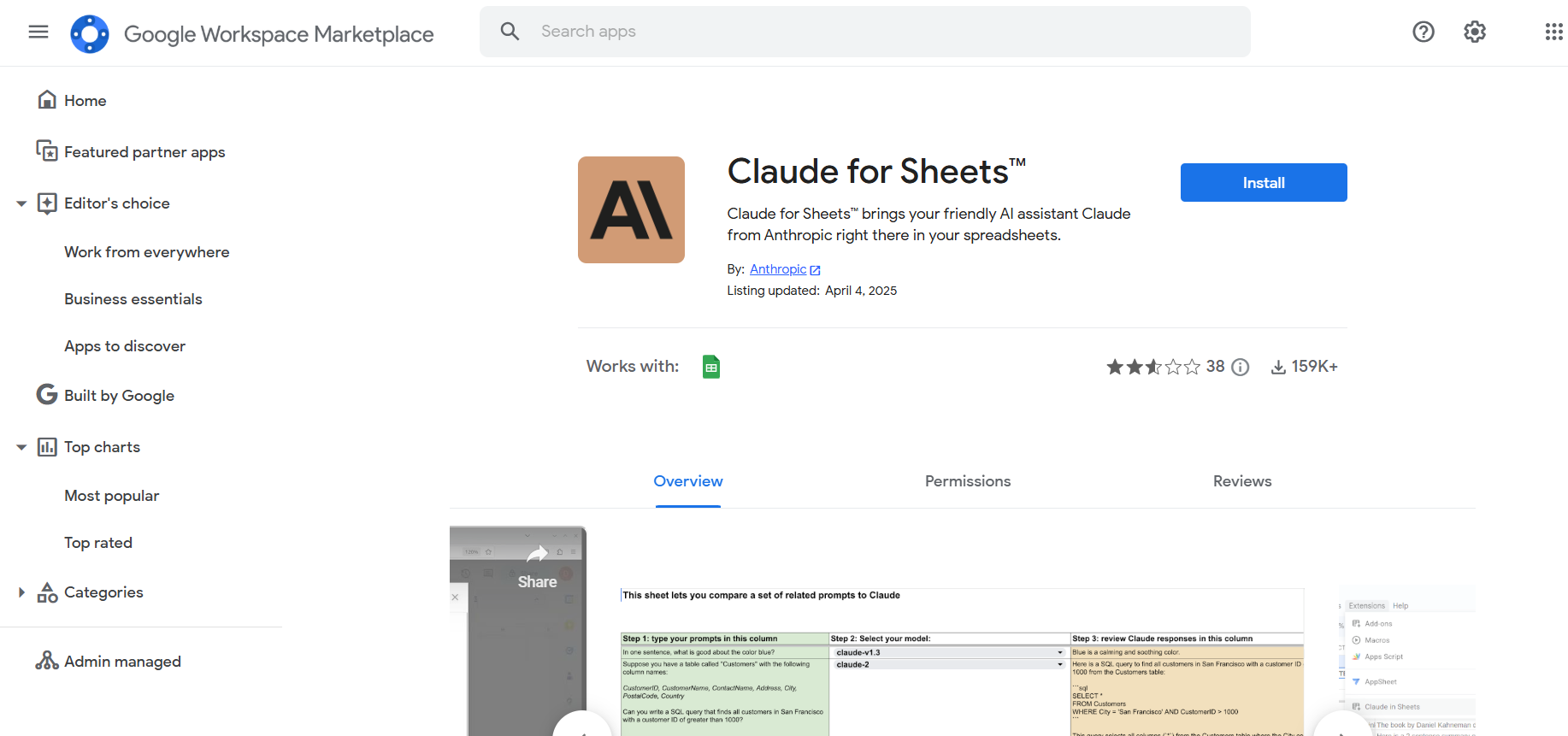Switch to the Permissions tab
This screenshot has width=1568, height=736.
pyautogui.click(x=968, y=481)
